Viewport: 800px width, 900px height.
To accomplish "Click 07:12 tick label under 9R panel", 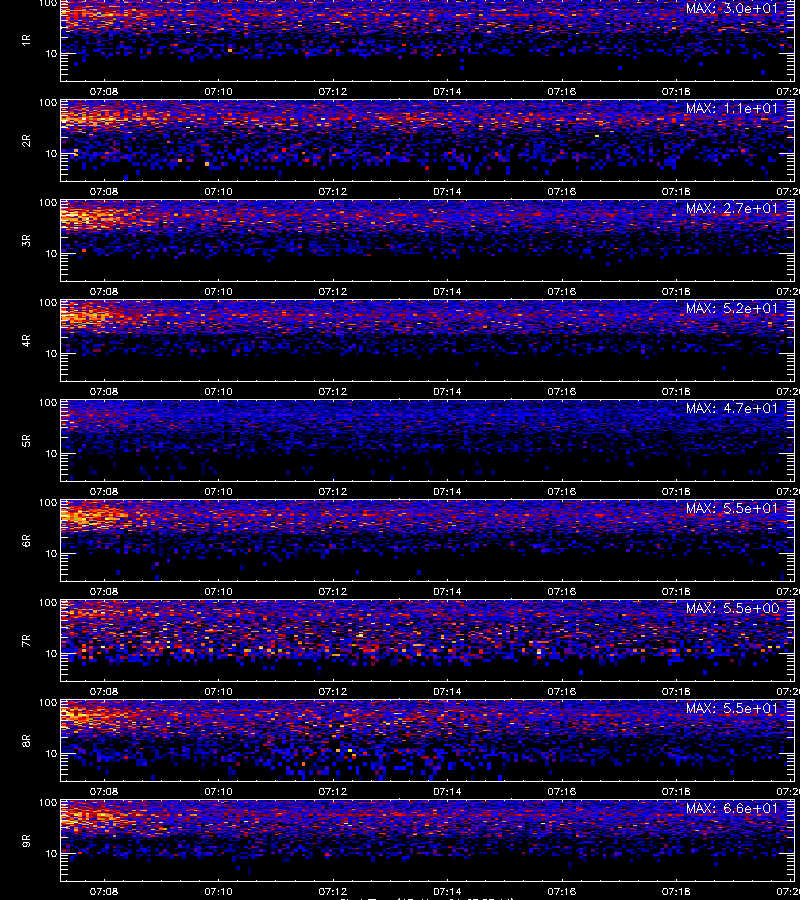I will tap(333, 891).
